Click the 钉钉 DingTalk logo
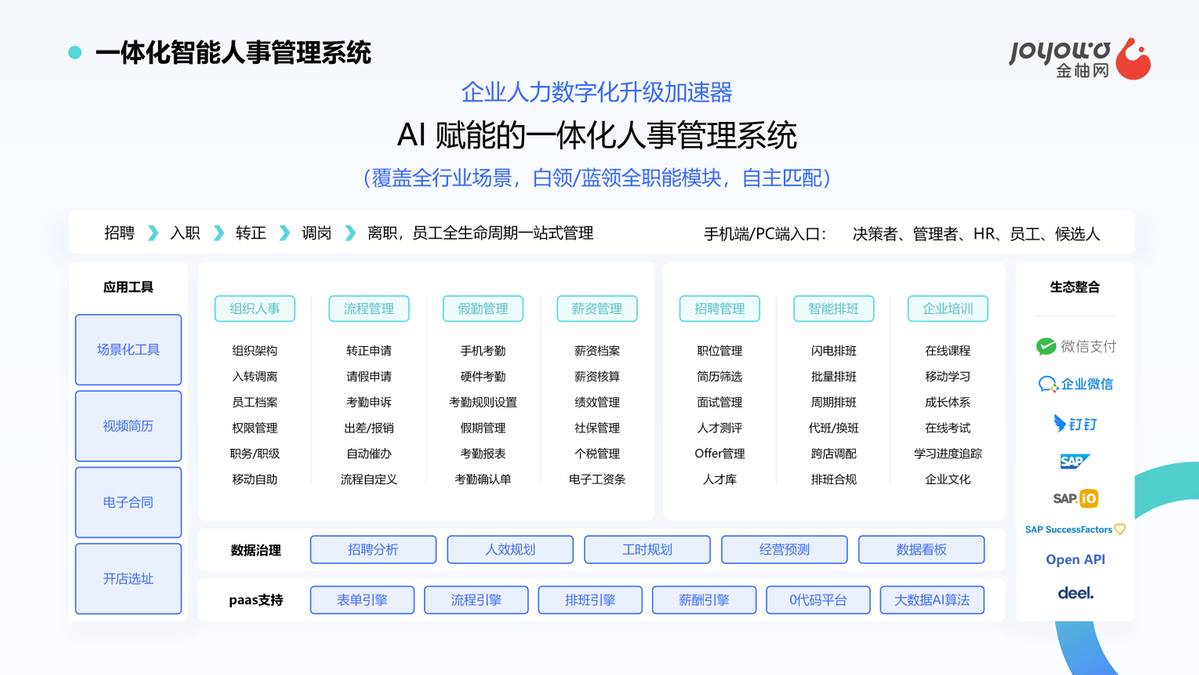This screenshot has height=675, width=1199. [1074, 424]
